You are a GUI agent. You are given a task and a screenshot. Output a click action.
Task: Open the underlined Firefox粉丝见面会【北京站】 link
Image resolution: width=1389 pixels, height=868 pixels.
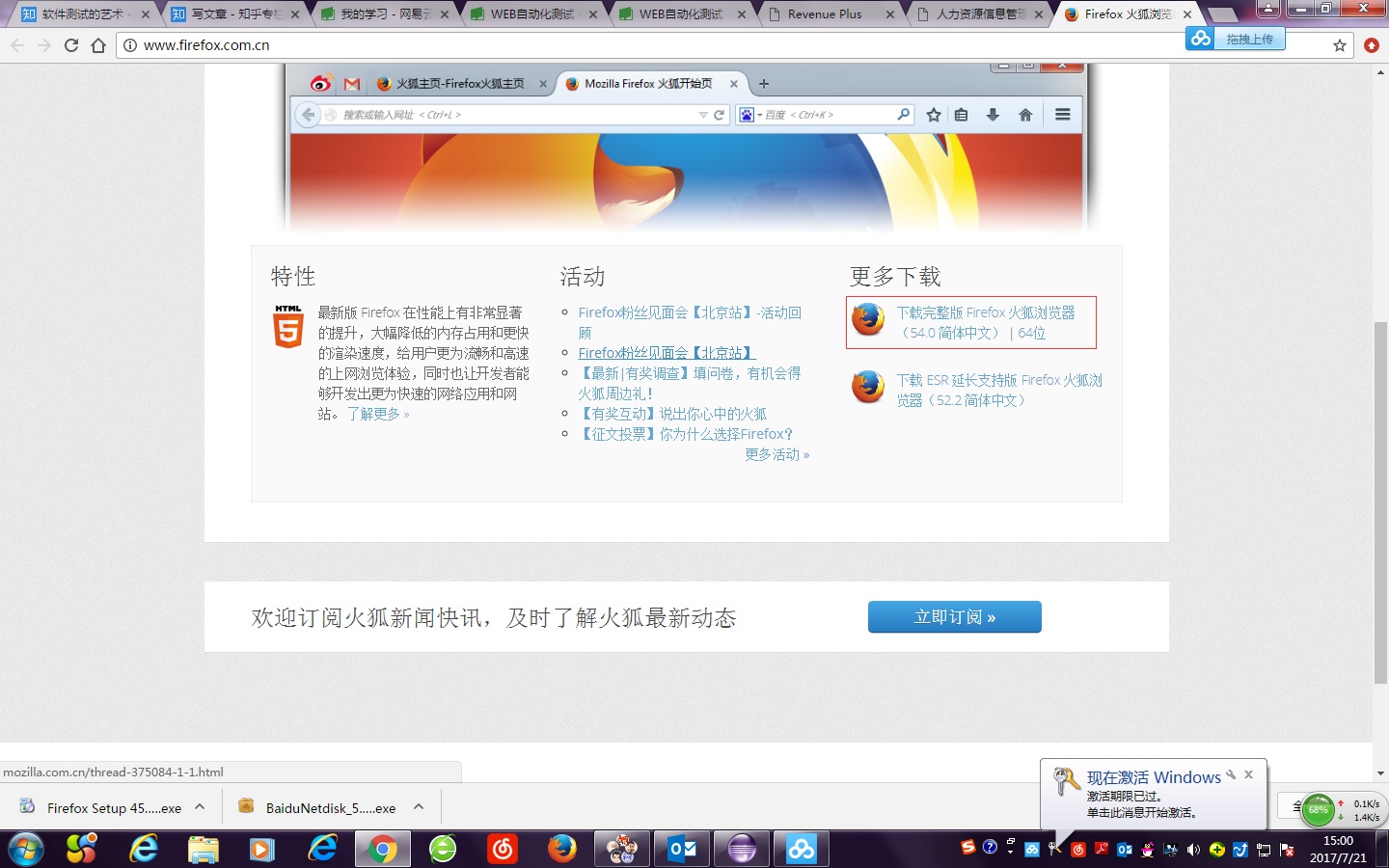[x=667, y=353]
